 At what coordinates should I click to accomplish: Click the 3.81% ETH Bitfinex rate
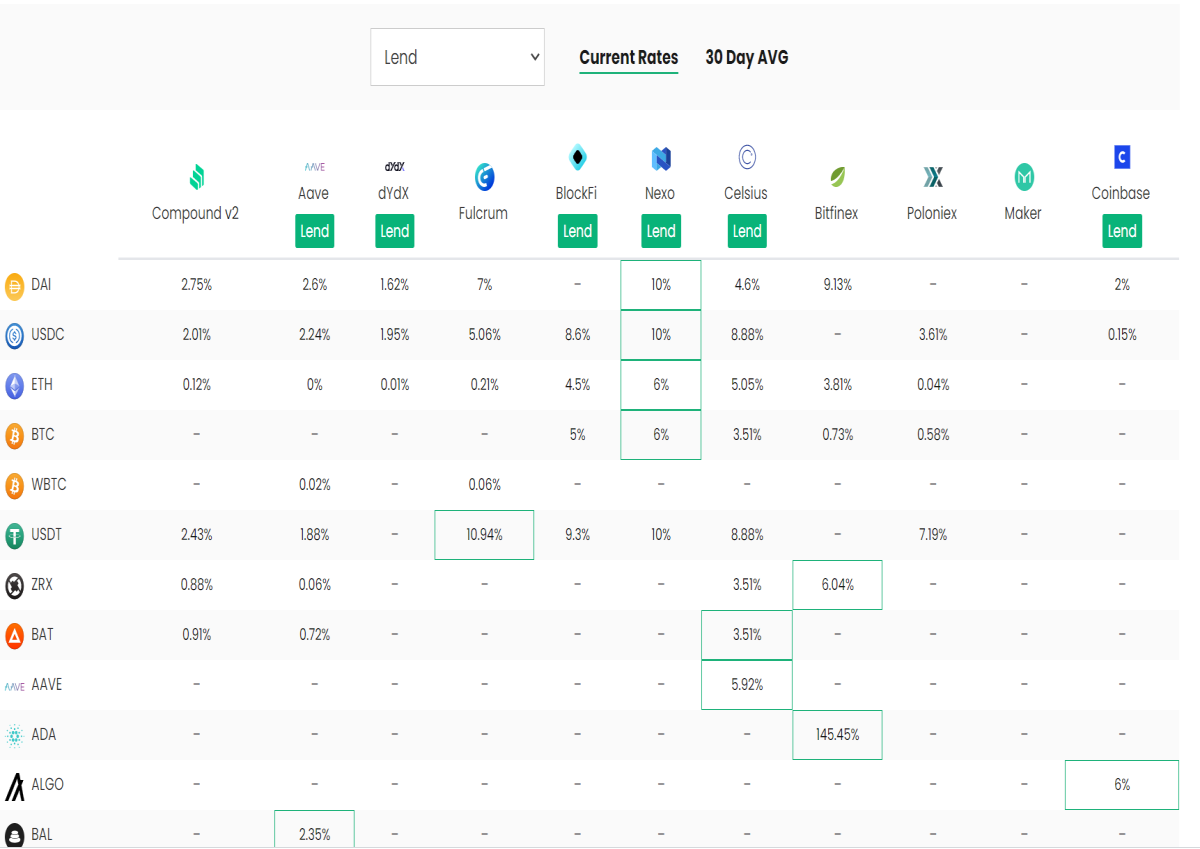point(837,385)
